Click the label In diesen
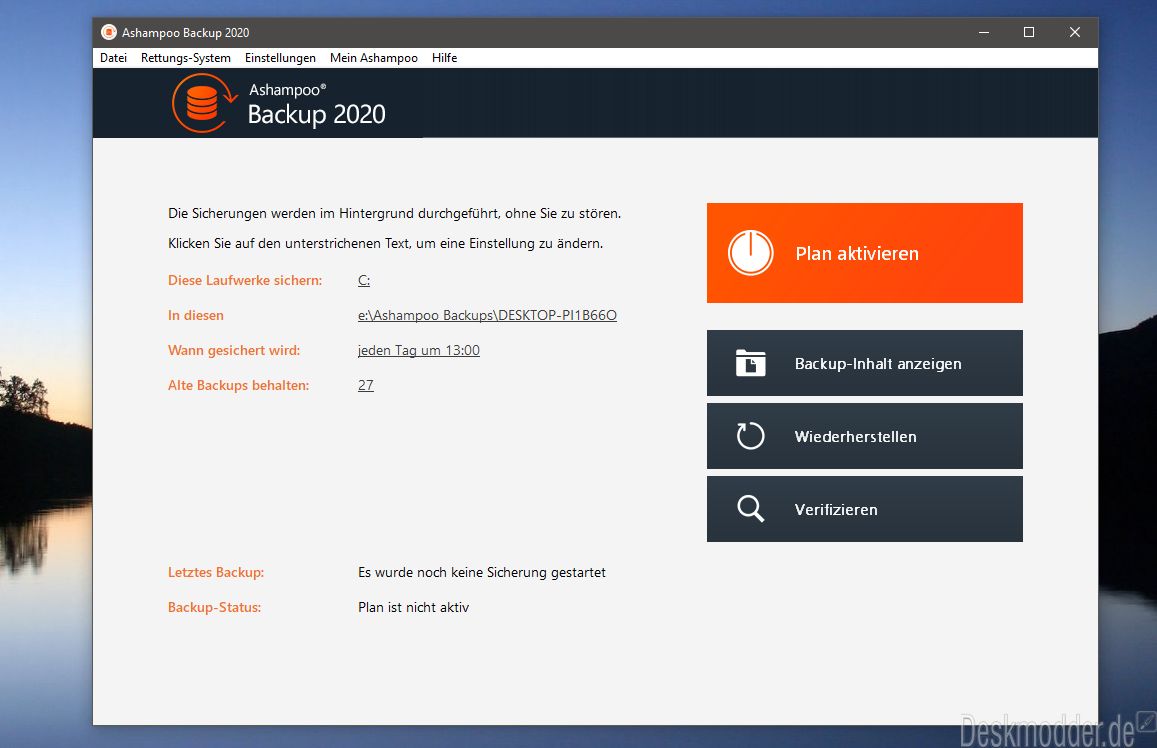Image resolution: width=1157 pixels, height=748 pixels. (196, 315)
